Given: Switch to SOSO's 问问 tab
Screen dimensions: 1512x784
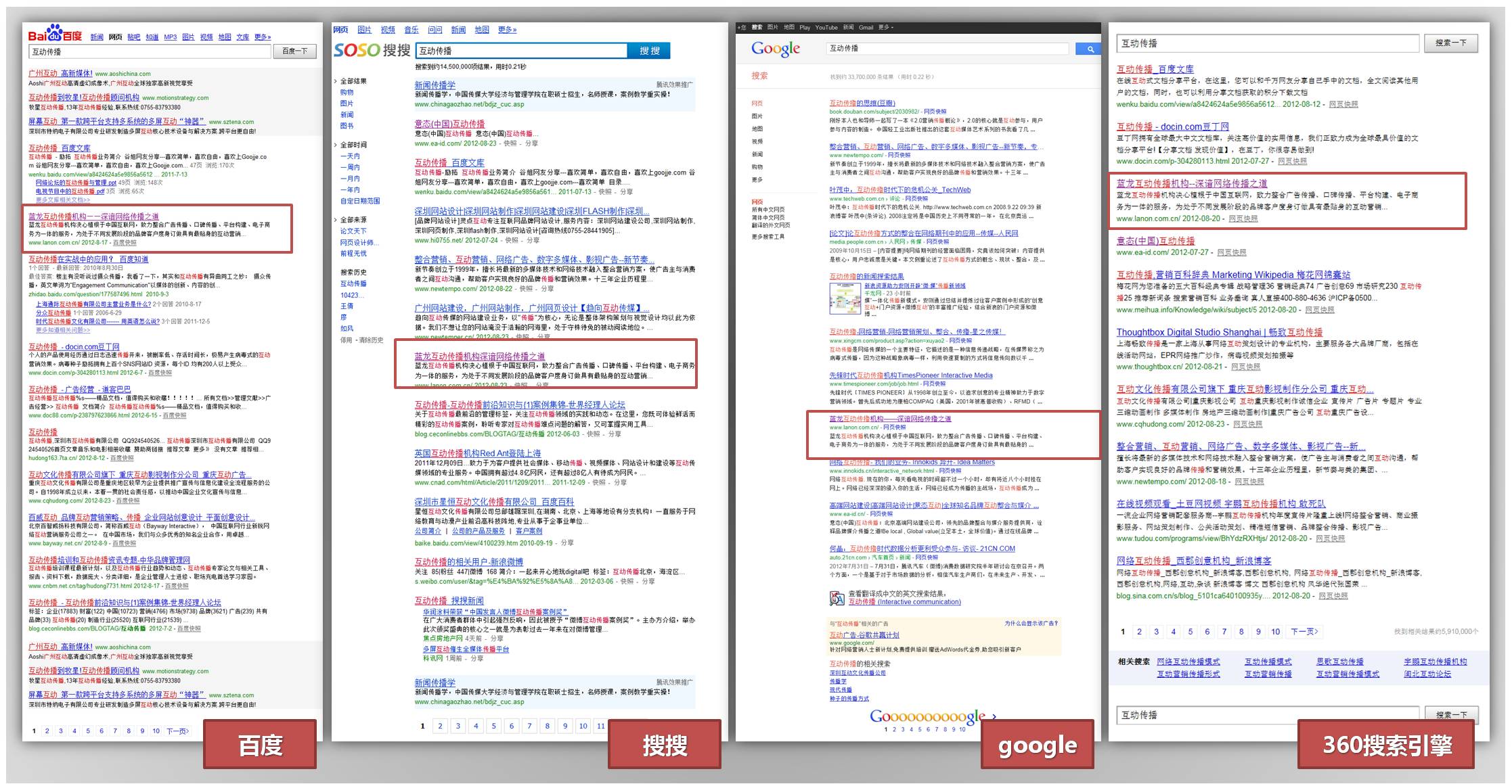Looking at the screenshot, I should pyautogui.click(x=435, y=30).
